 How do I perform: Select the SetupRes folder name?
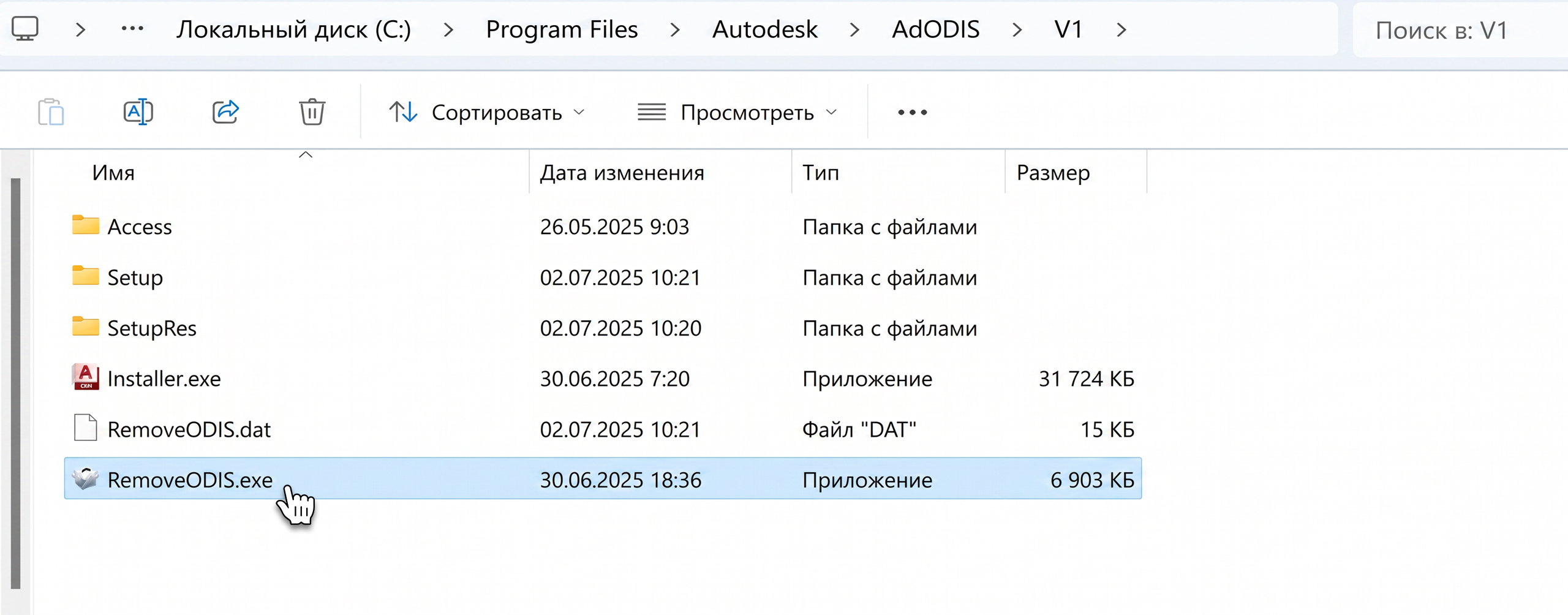(152, 328)
